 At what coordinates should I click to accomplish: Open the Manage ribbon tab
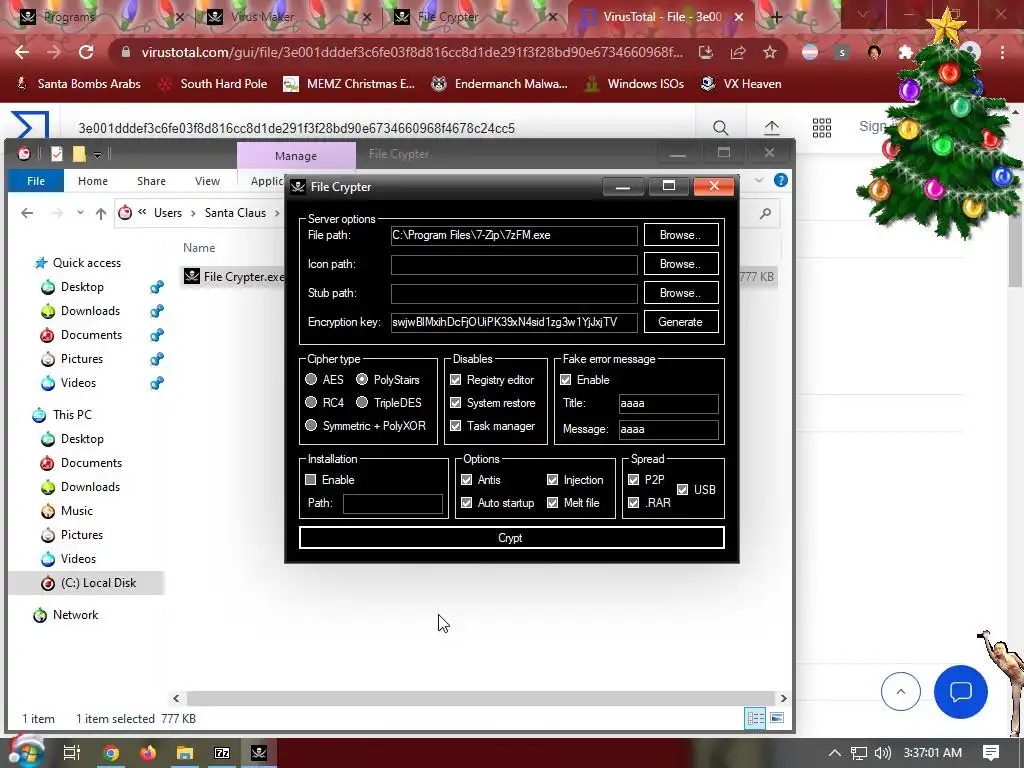[296, 155]
